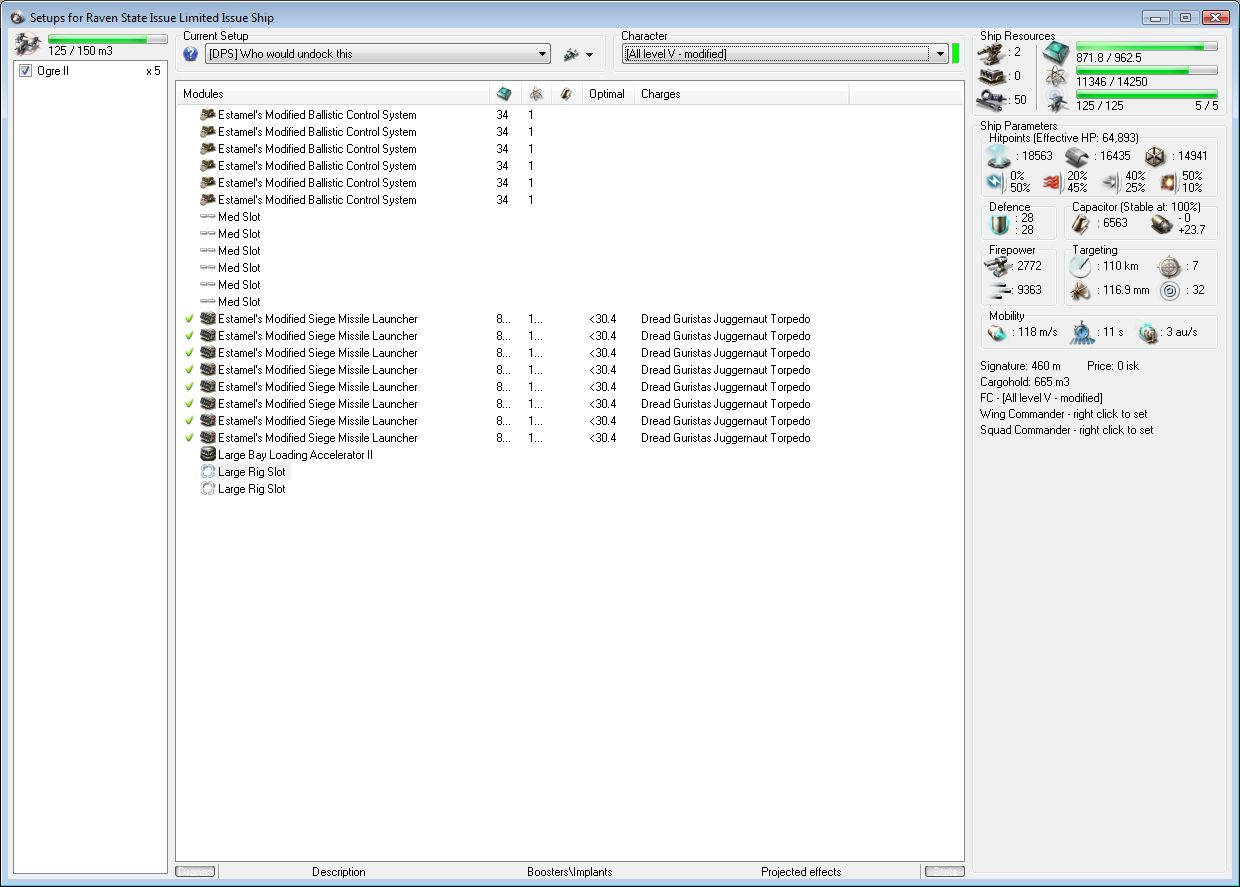Image resolution: width=1240 pixels, height=887 pixels.
Task: Click the drone bay icon above Ogre II
Action: point(28,44)
